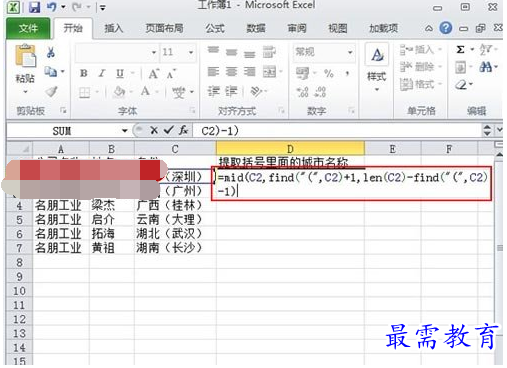Click the 插入 Insert cells button

point(421,50)
